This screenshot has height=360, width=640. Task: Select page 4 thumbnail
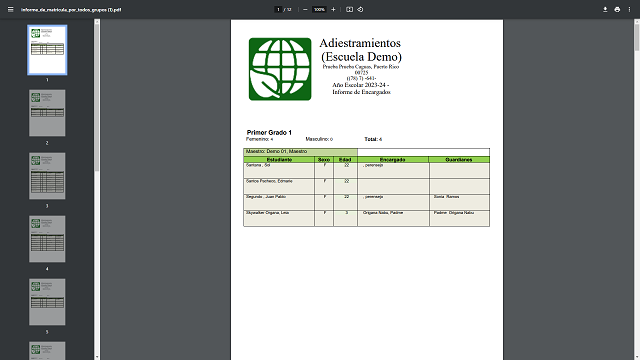click(x=47, y=239)
